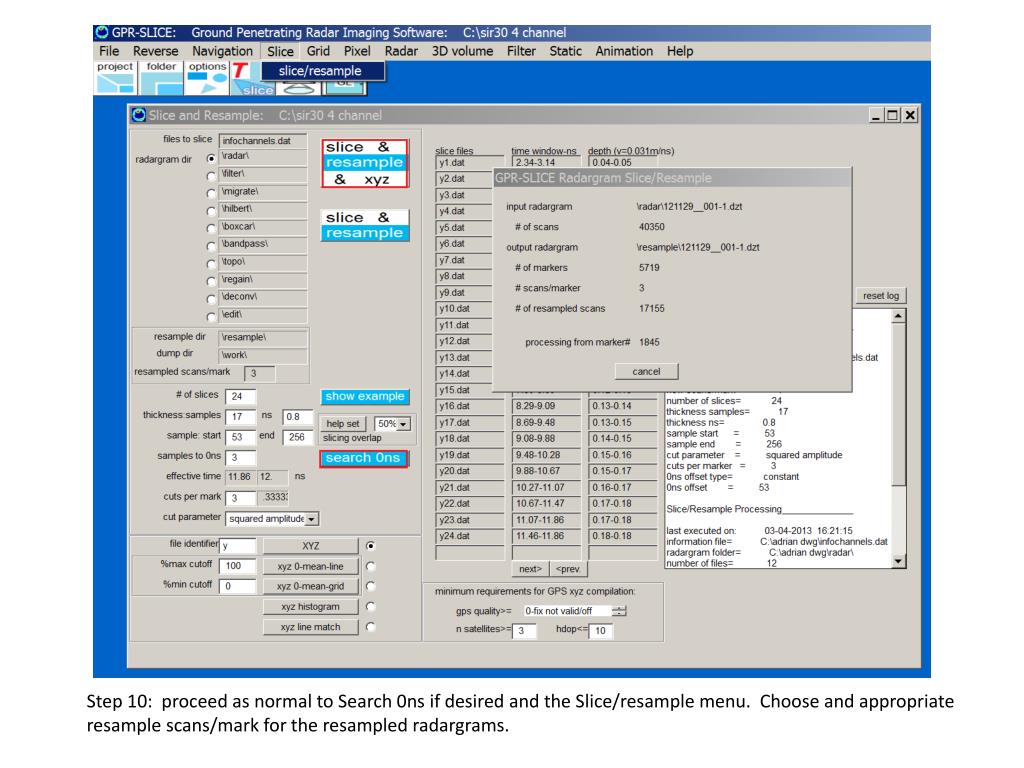This screenshot has width=1024, height=768.
Task: Click the slice & resample & xyz button
Action: tap(364, 163)
